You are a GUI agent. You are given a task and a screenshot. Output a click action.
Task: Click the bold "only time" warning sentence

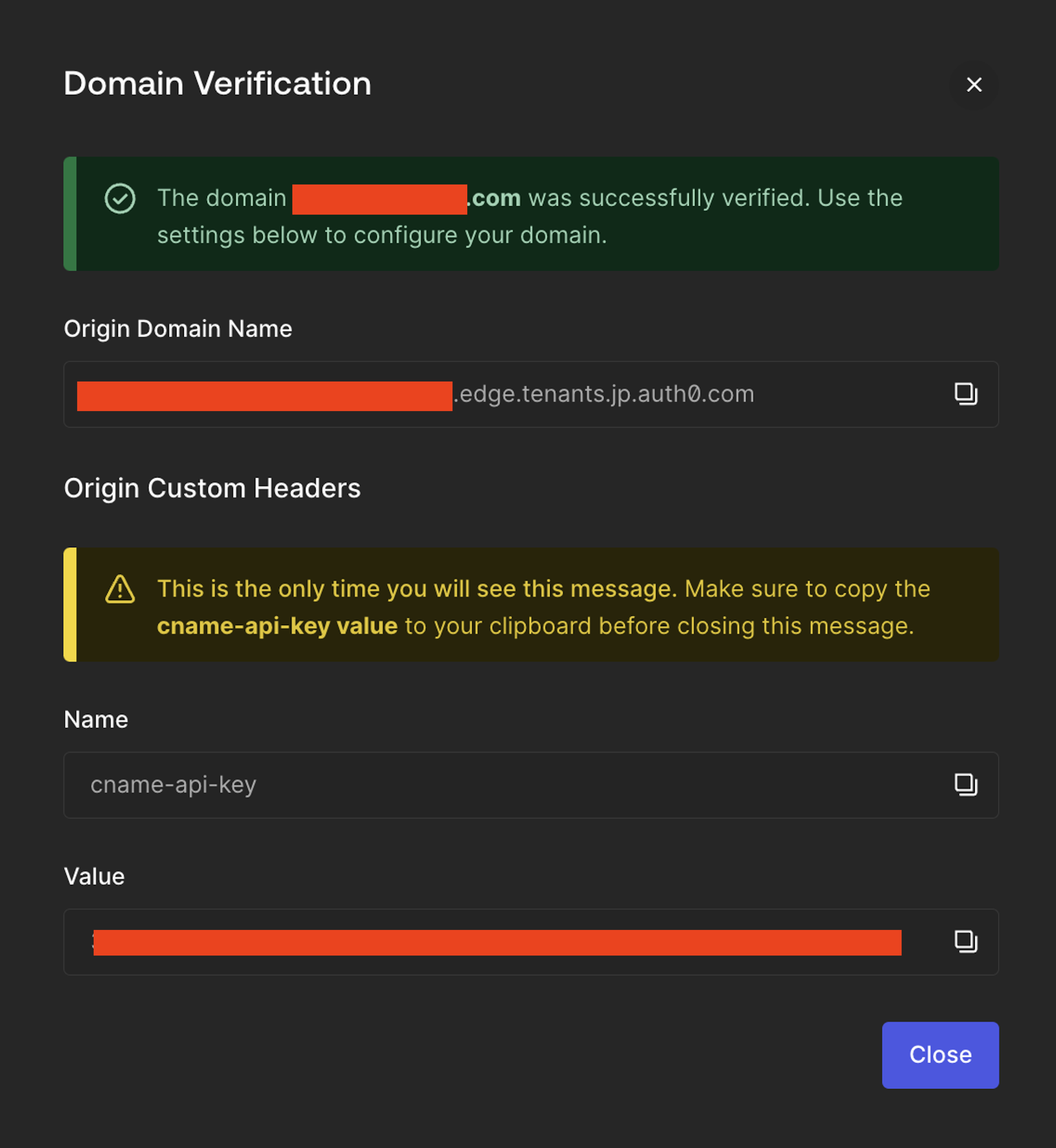point(417,589)
